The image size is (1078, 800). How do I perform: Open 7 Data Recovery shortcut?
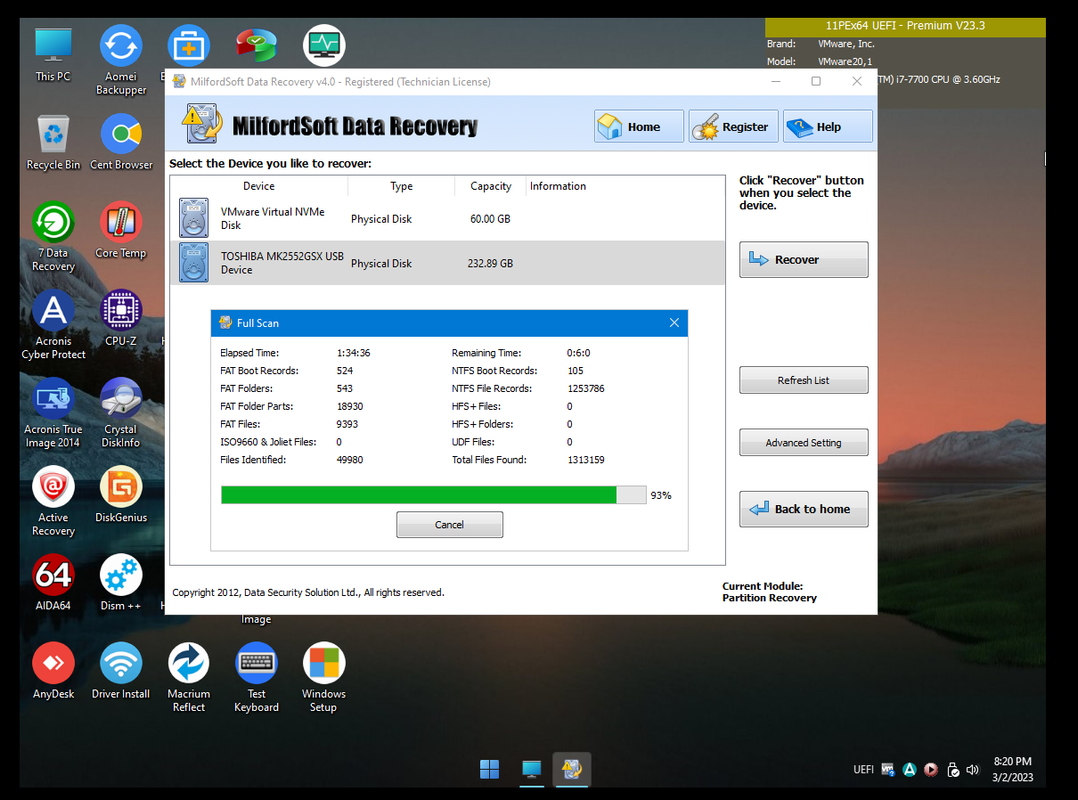[53, 236]
